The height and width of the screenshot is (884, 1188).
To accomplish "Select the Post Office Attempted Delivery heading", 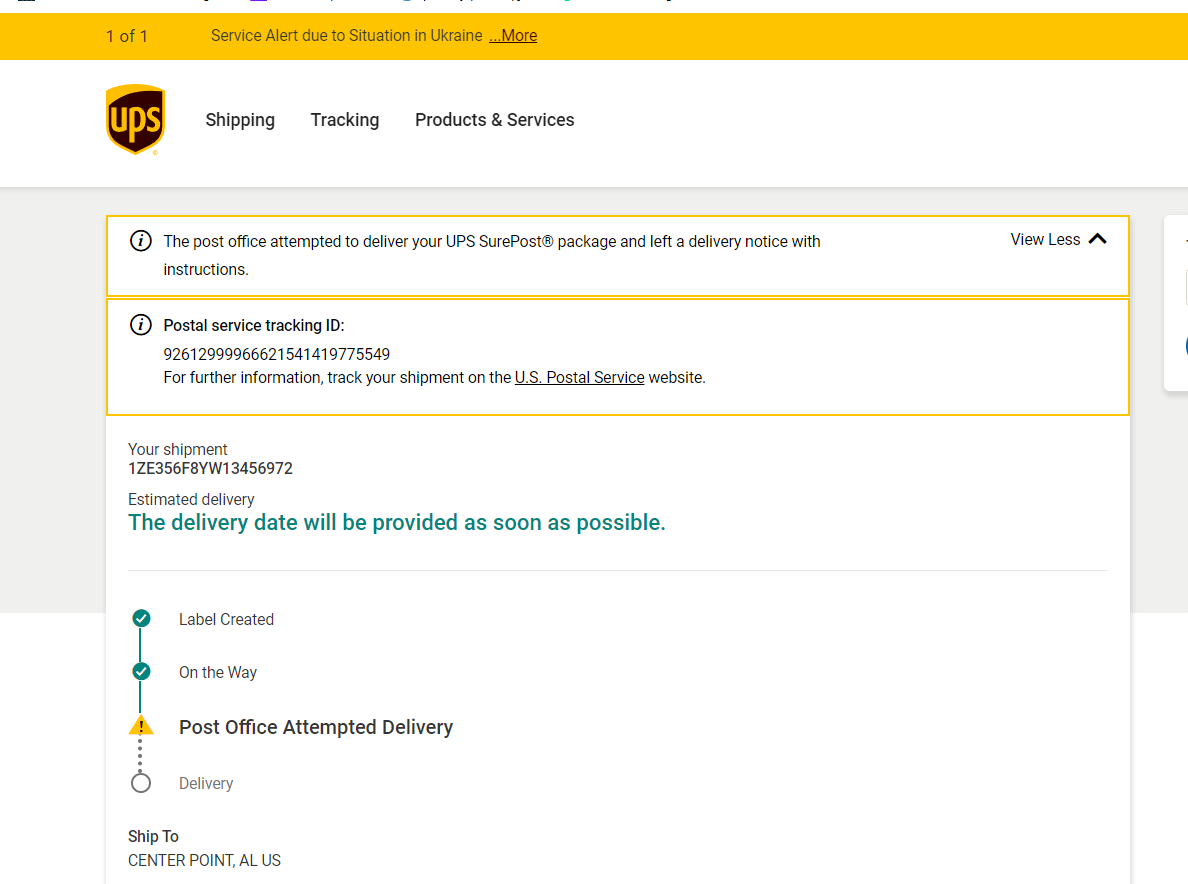I will pos(316,727).
